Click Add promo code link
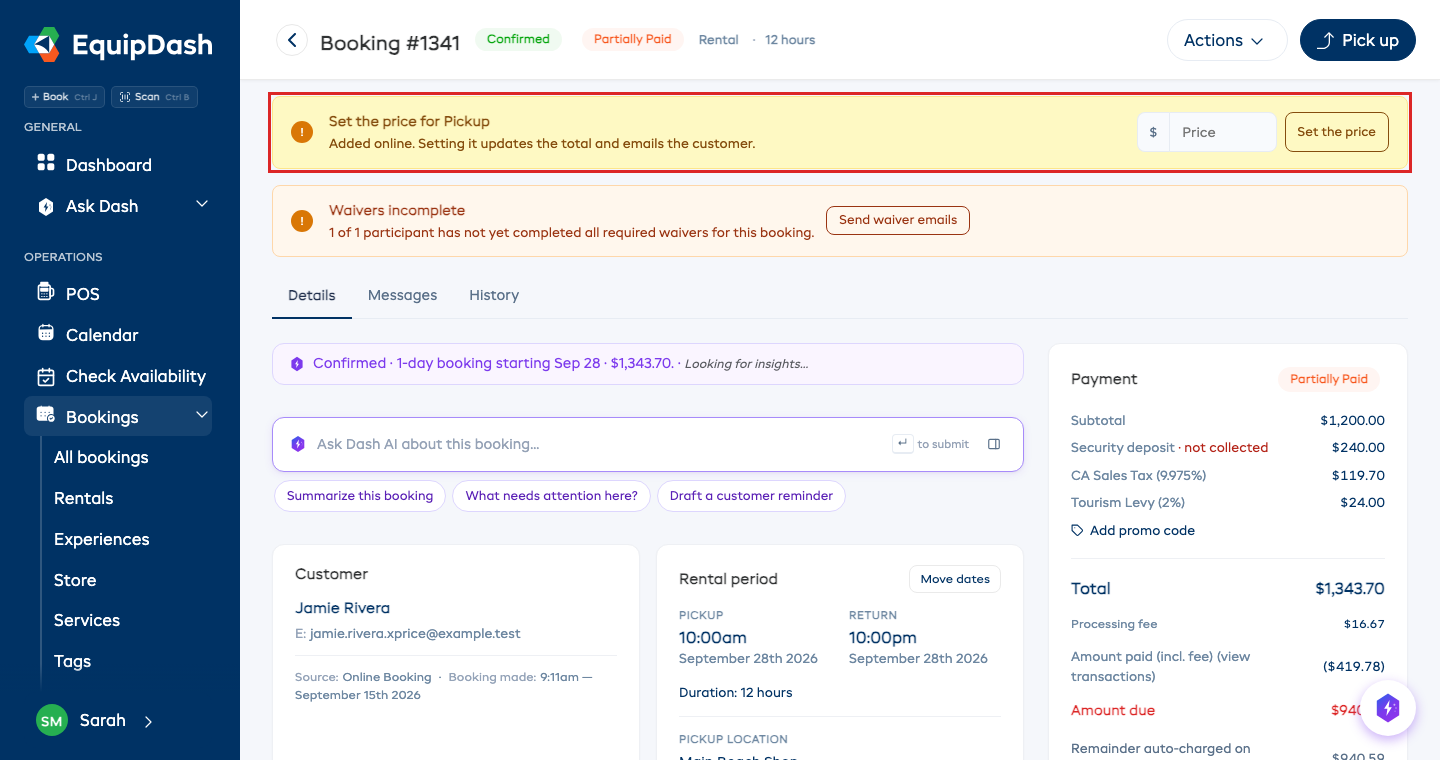This screenshot has height=760, width=1440. coord(1142,530)
